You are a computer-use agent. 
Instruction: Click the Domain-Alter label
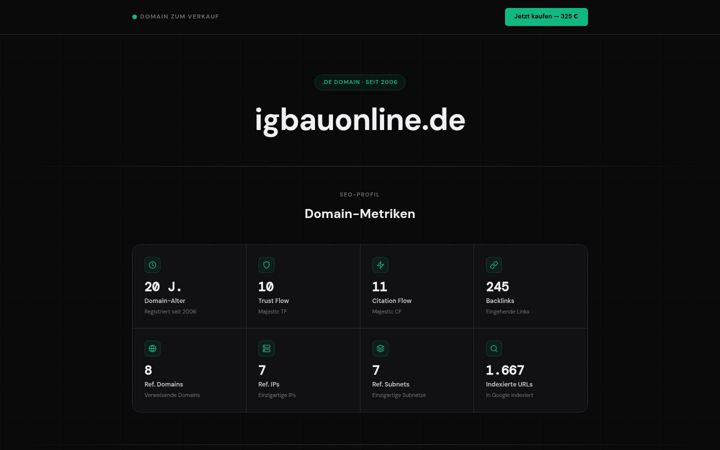[x=165, y=301]
